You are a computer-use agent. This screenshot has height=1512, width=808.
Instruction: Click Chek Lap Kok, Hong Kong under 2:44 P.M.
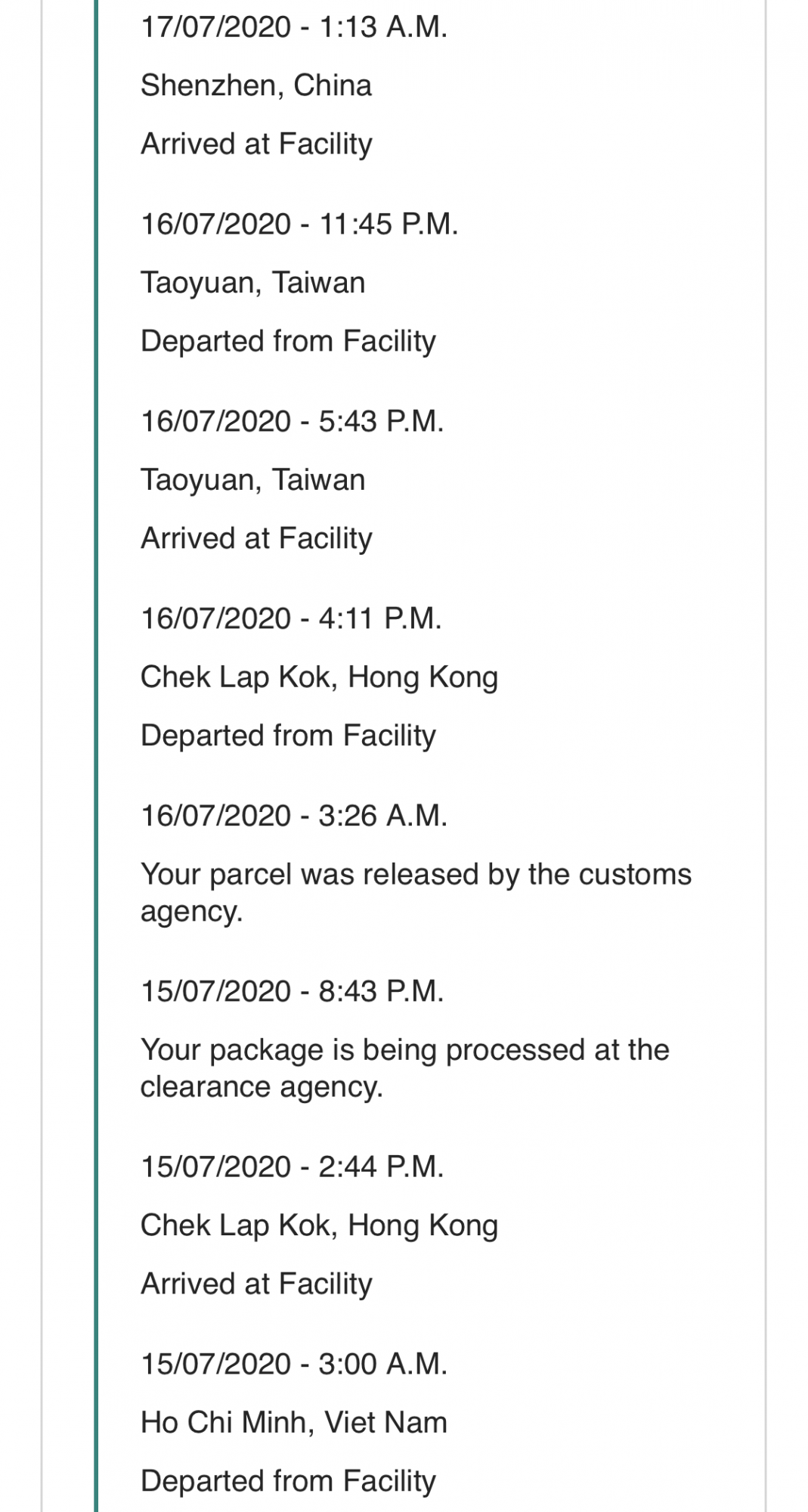(x=319, y=1225)
